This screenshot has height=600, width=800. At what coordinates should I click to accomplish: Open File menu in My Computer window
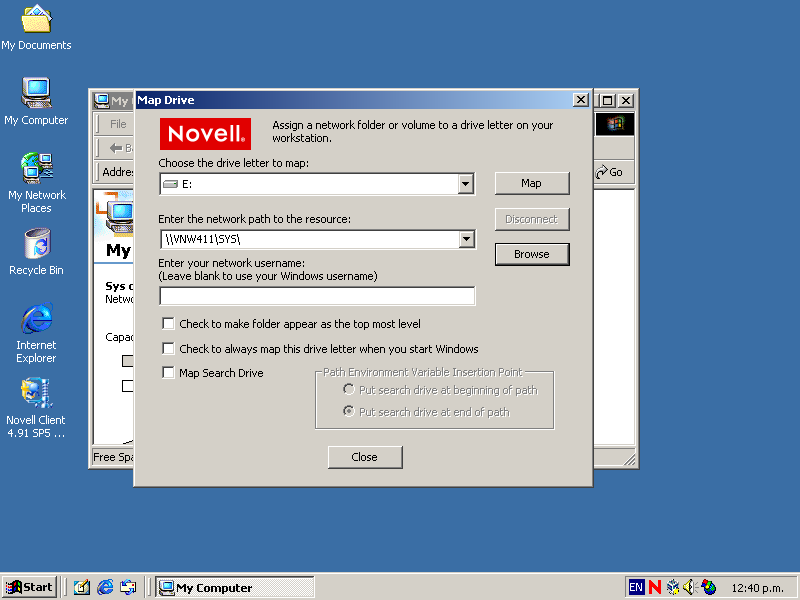[x=118, y=124]
